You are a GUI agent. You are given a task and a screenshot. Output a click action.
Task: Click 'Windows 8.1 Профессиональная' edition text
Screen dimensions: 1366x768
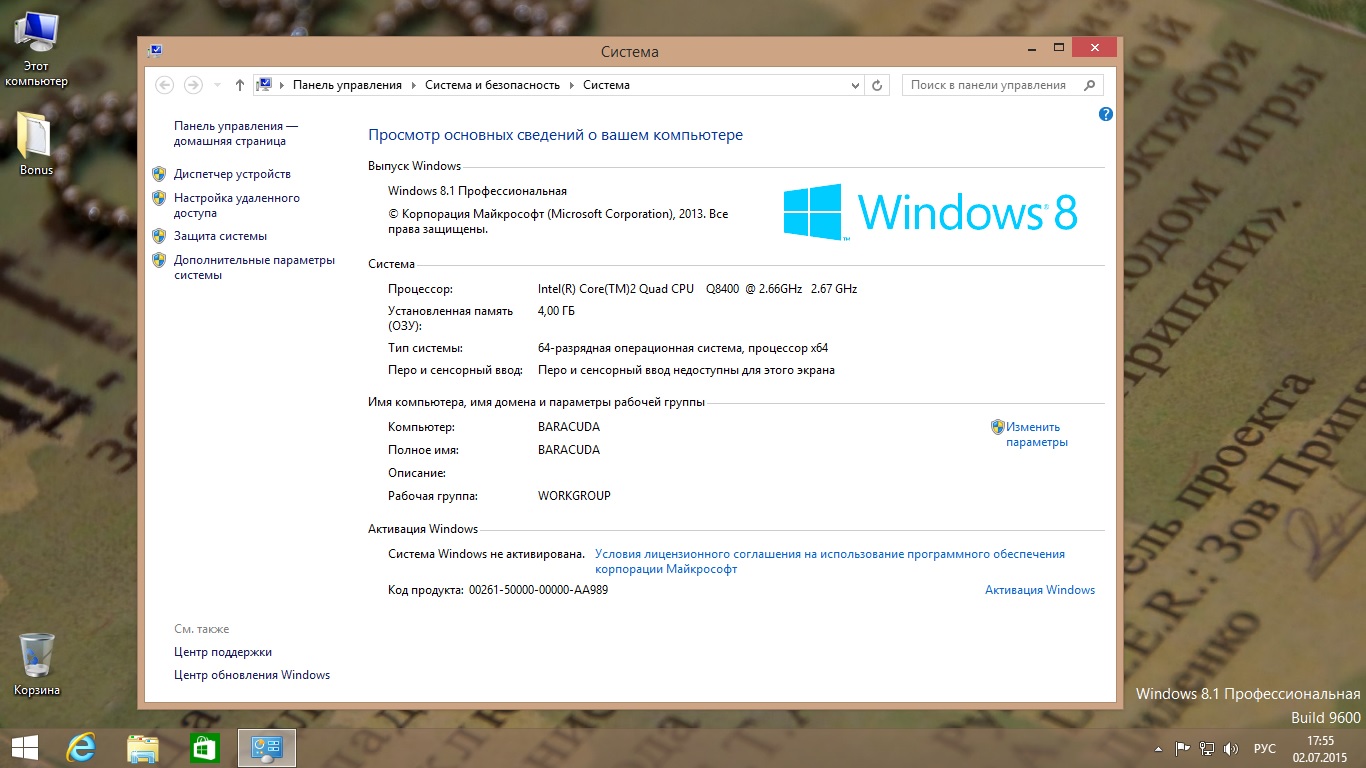tap(477, 191)
